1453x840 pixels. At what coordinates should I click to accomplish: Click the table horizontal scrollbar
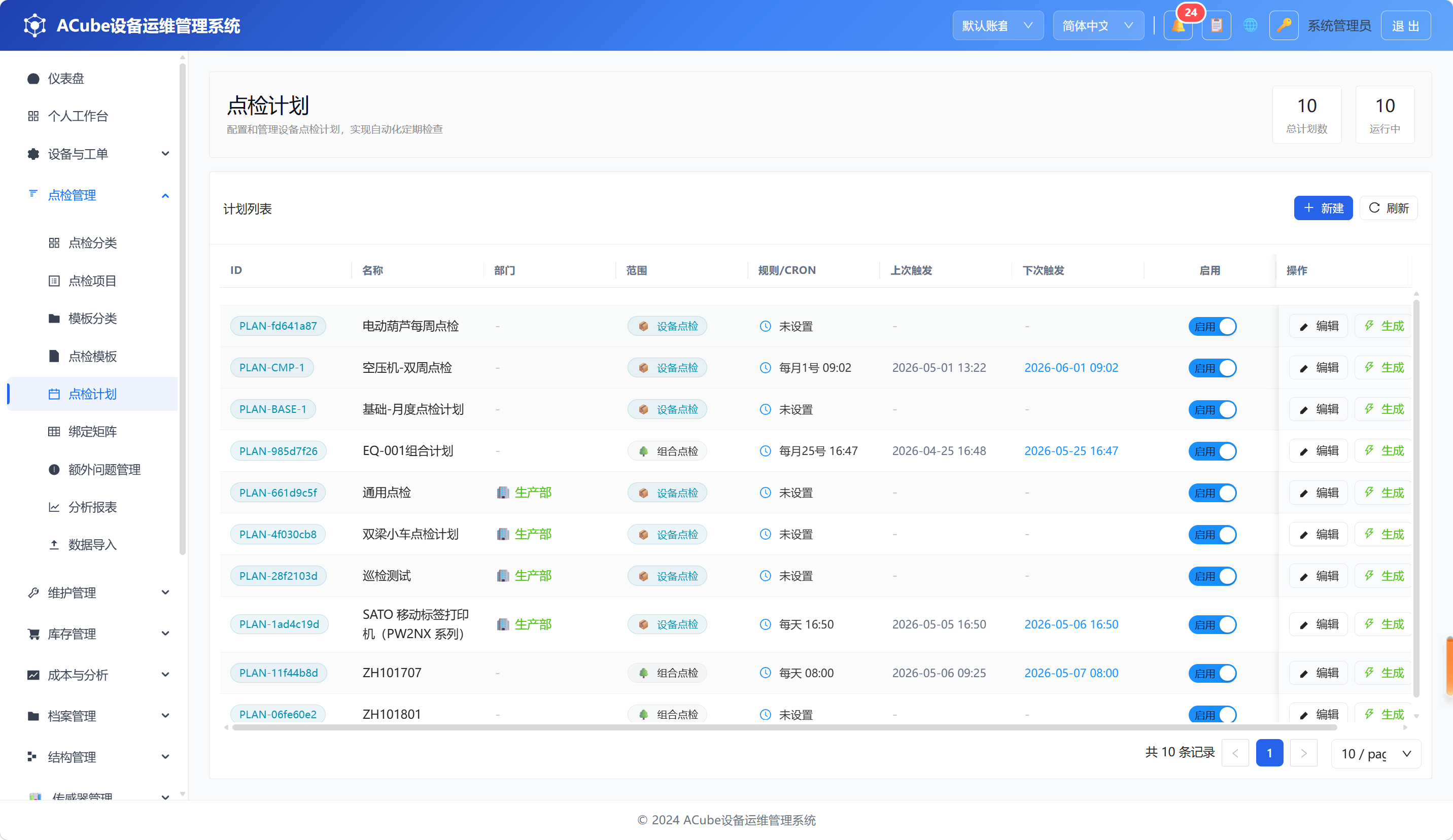(x=784, y=727)
